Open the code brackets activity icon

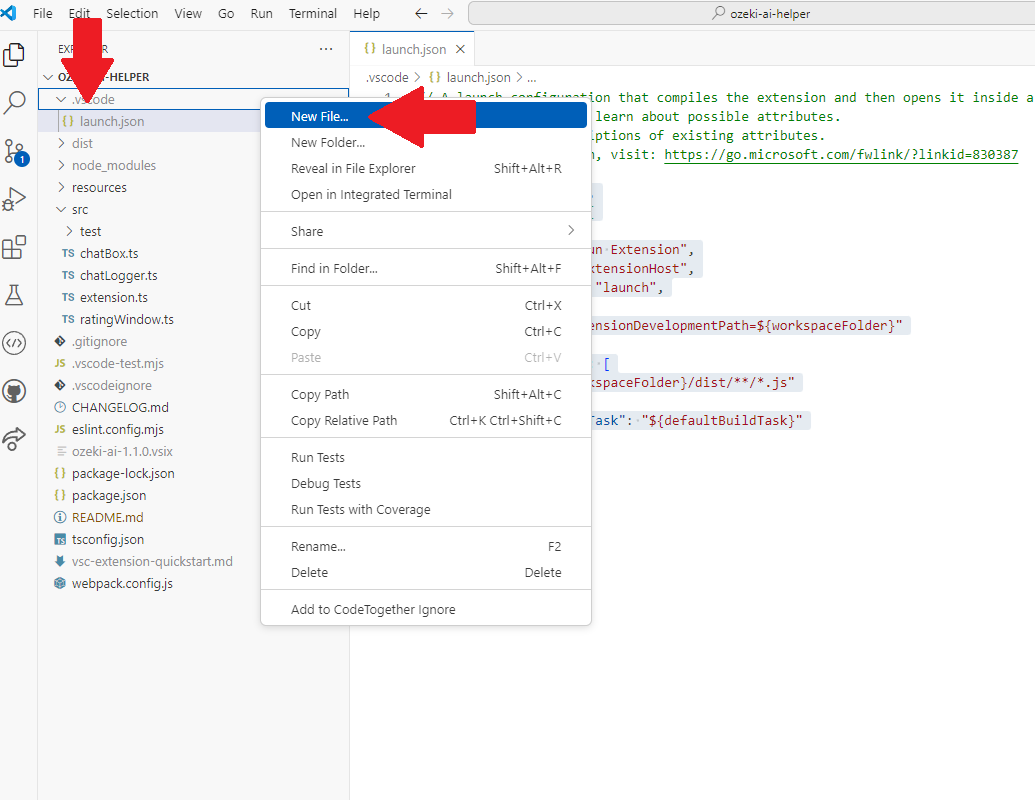tap(14, 343)
